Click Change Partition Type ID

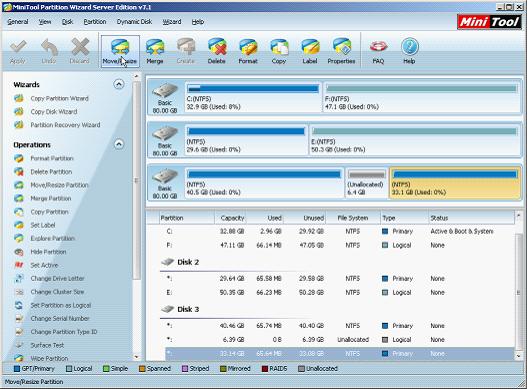[x=64, y=332]
